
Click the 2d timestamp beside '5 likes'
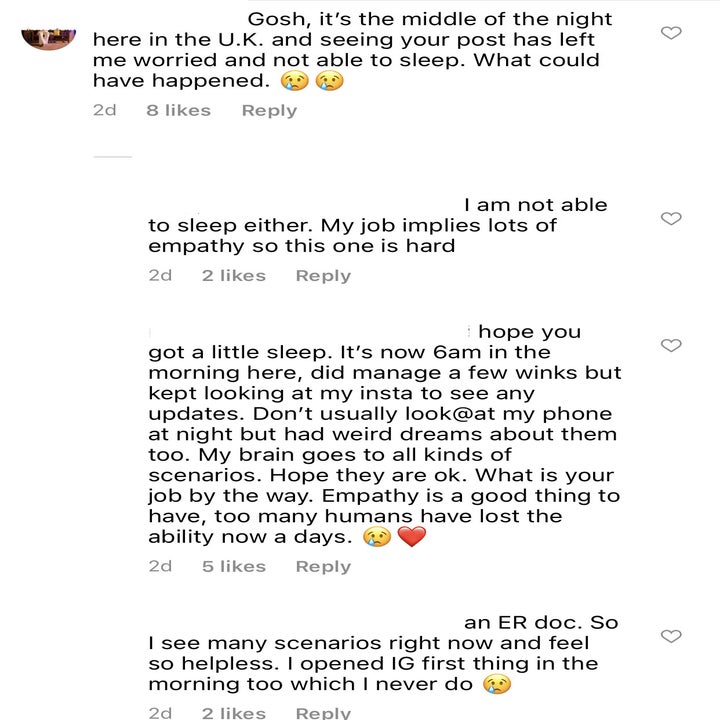pos(160,566)
